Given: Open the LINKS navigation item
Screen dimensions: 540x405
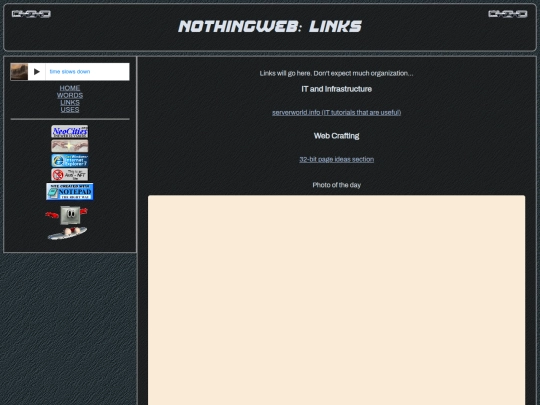Looking at the screenshot, I should (x=70, y=103).
